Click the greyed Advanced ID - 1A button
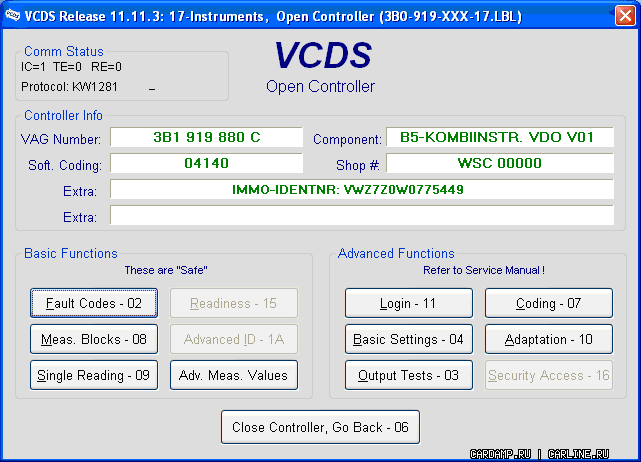This screenshot has height=462, width=641. (233, 339)
